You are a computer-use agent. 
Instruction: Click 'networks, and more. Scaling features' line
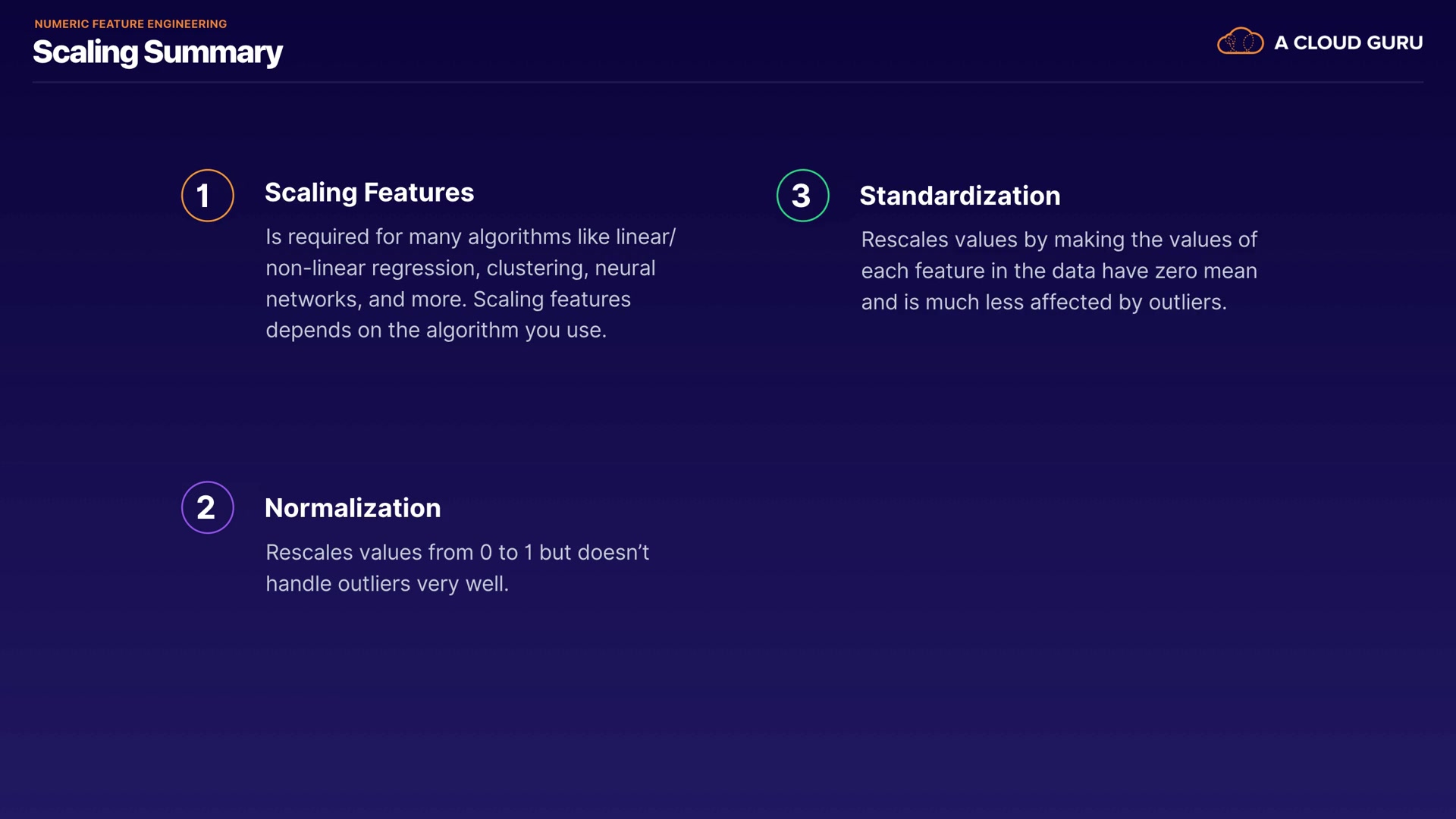(x=447, y=299)
